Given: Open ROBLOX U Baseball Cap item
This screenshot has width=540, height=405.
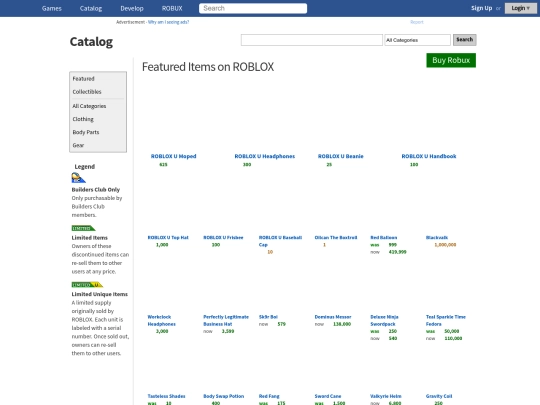Looking at the screenshot, I should (x=280, y=241).
